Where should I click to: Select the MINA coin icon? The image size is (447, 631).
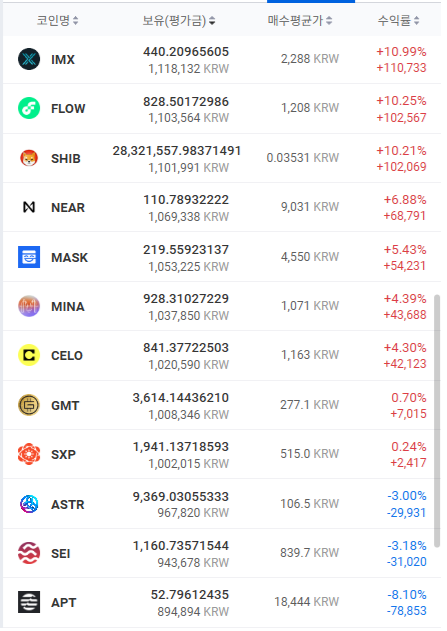click(29, 307)
